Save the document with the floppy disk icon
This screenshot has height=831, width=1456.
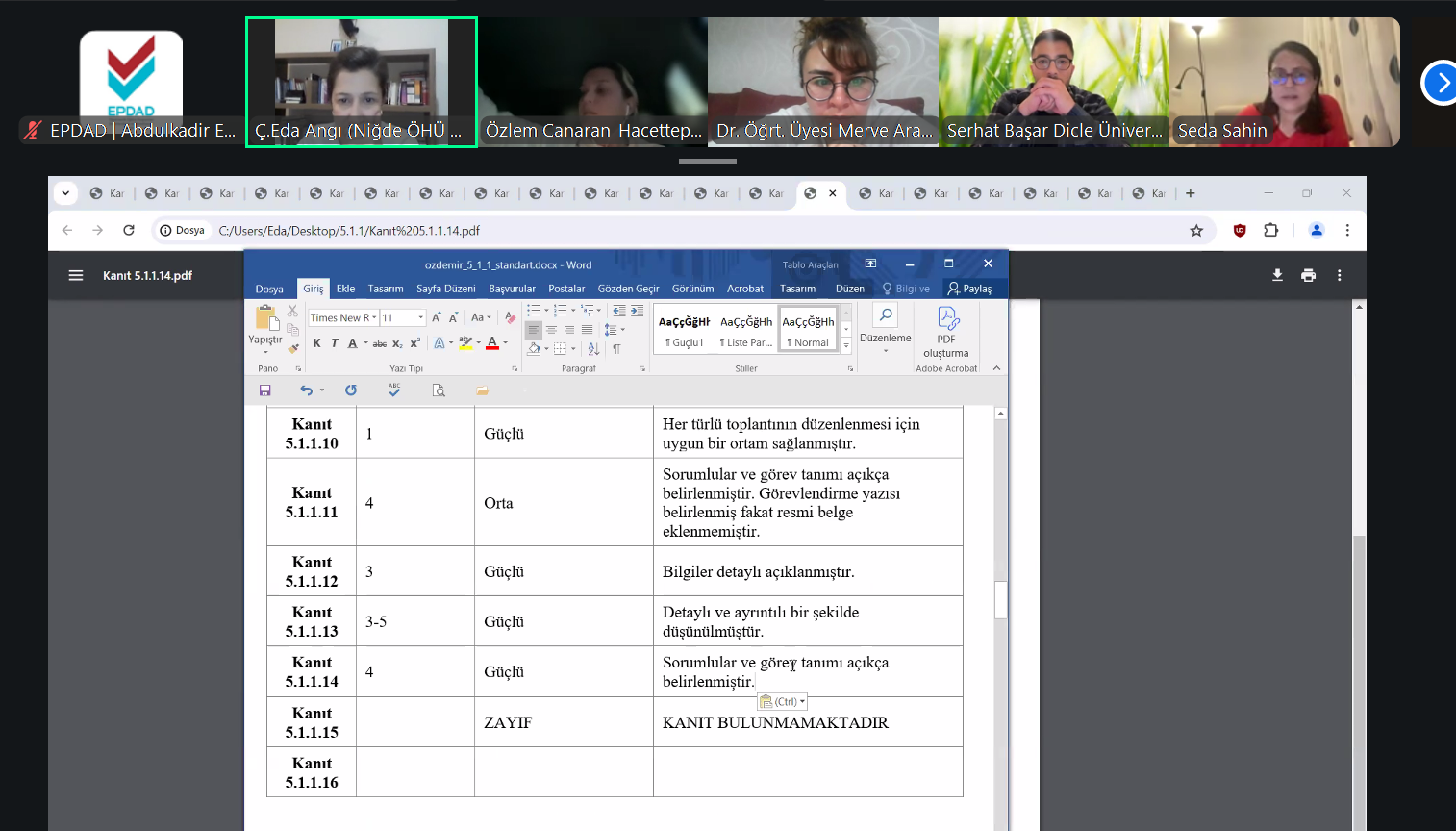(x=265, y=390)
